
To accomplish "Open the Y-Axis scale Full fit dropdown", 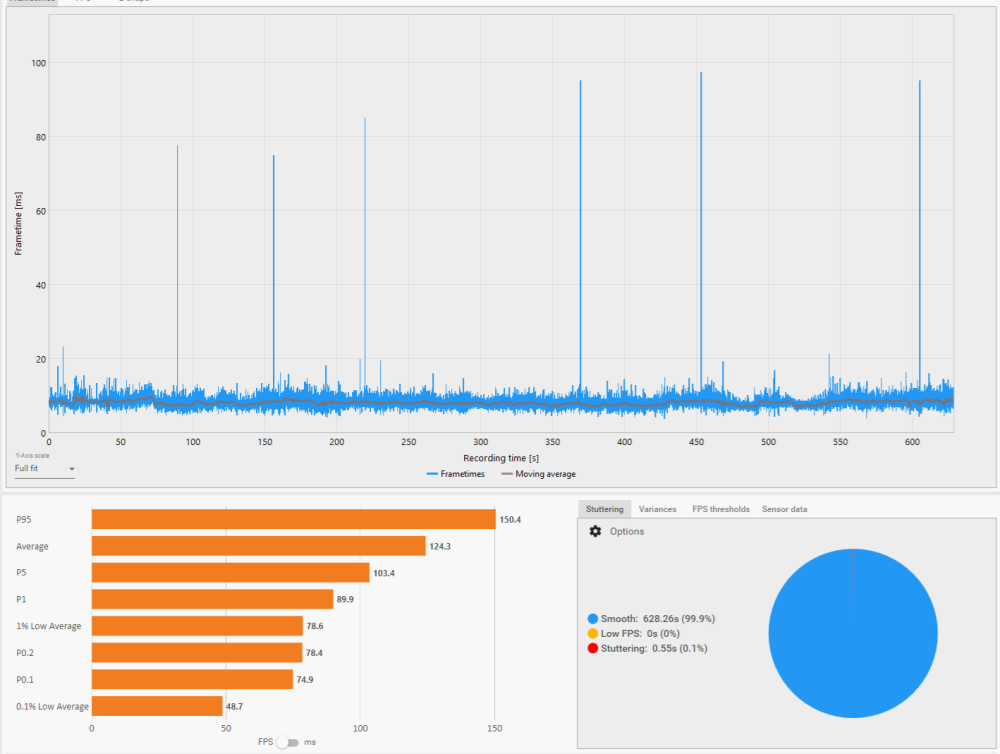I will (44, 468).
